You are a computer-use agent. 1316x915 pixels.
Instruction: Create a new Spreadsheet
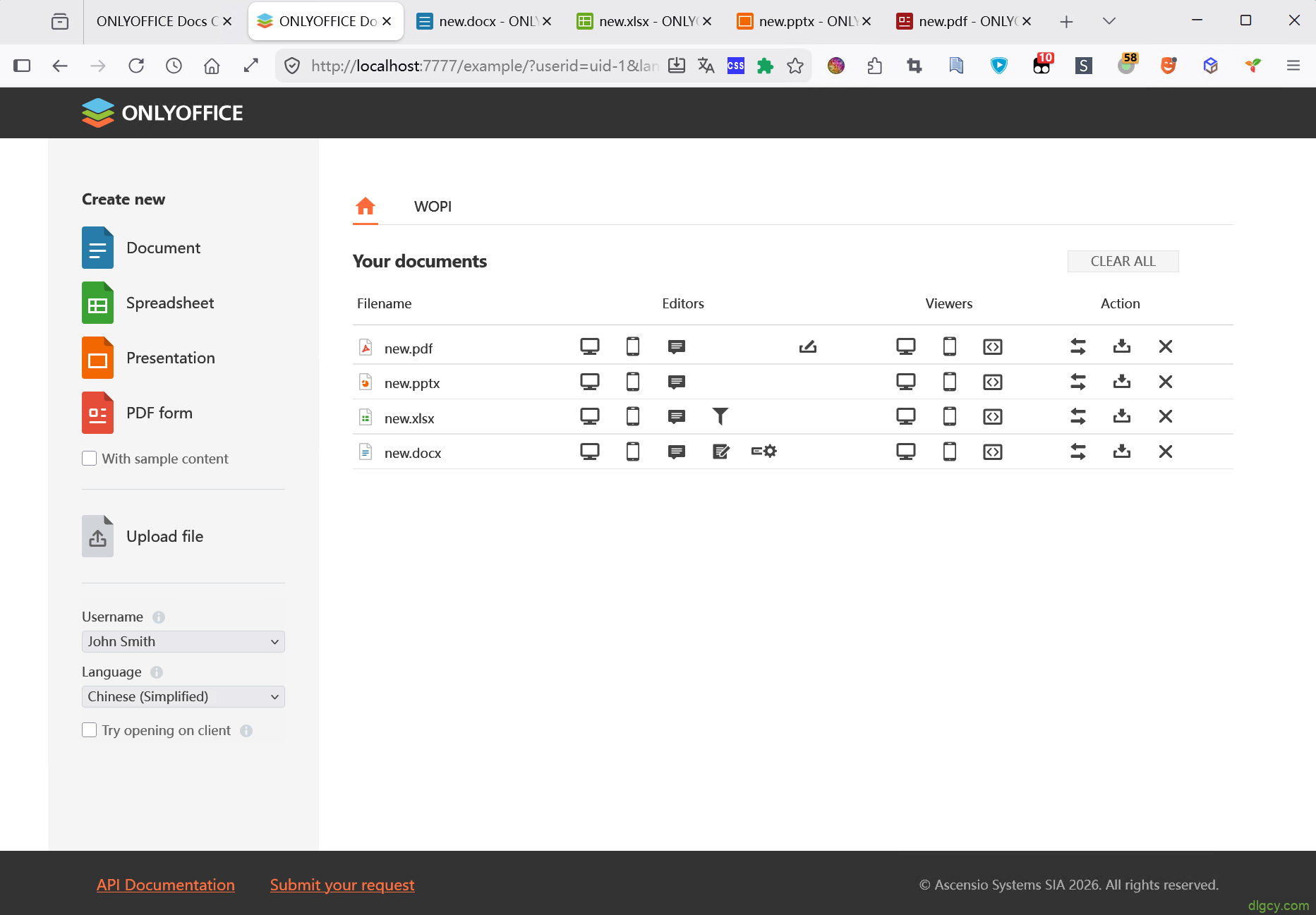(x=148, y=303)
